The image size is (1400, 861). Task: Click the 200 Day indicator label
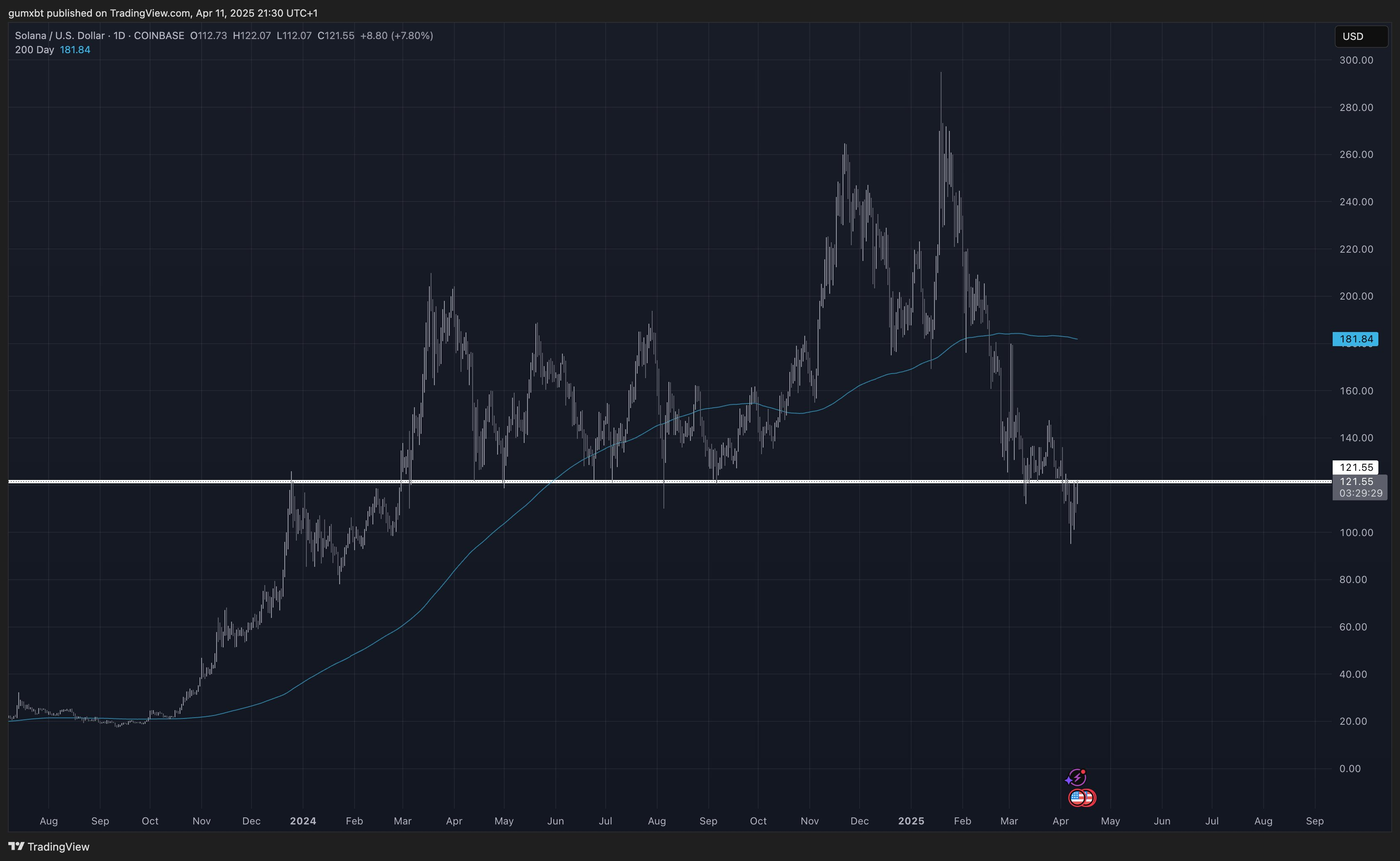point(34,49)
